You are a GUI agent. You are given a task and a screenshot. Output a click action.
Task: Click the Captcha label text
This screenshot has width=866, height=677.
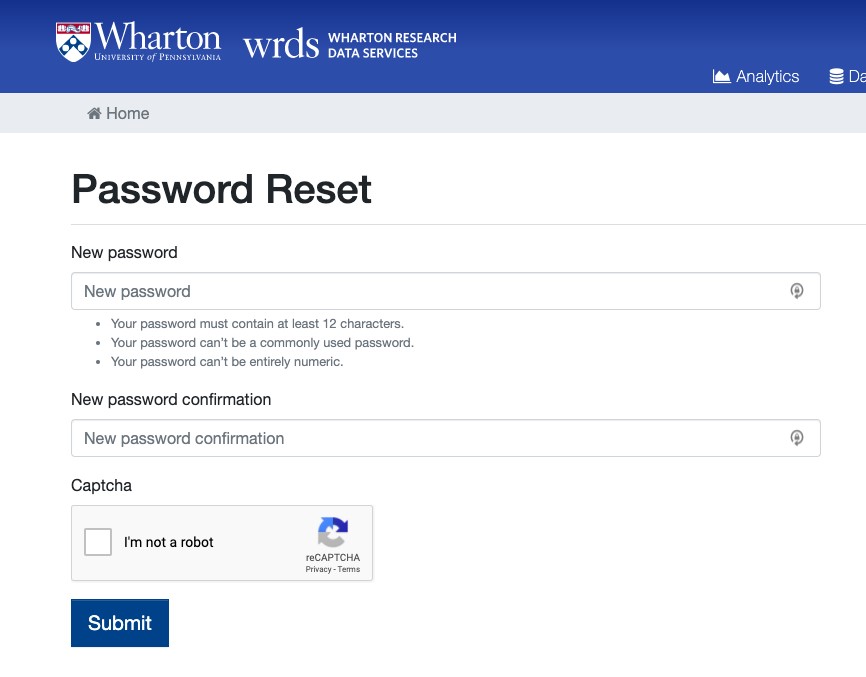click(101, 485)
